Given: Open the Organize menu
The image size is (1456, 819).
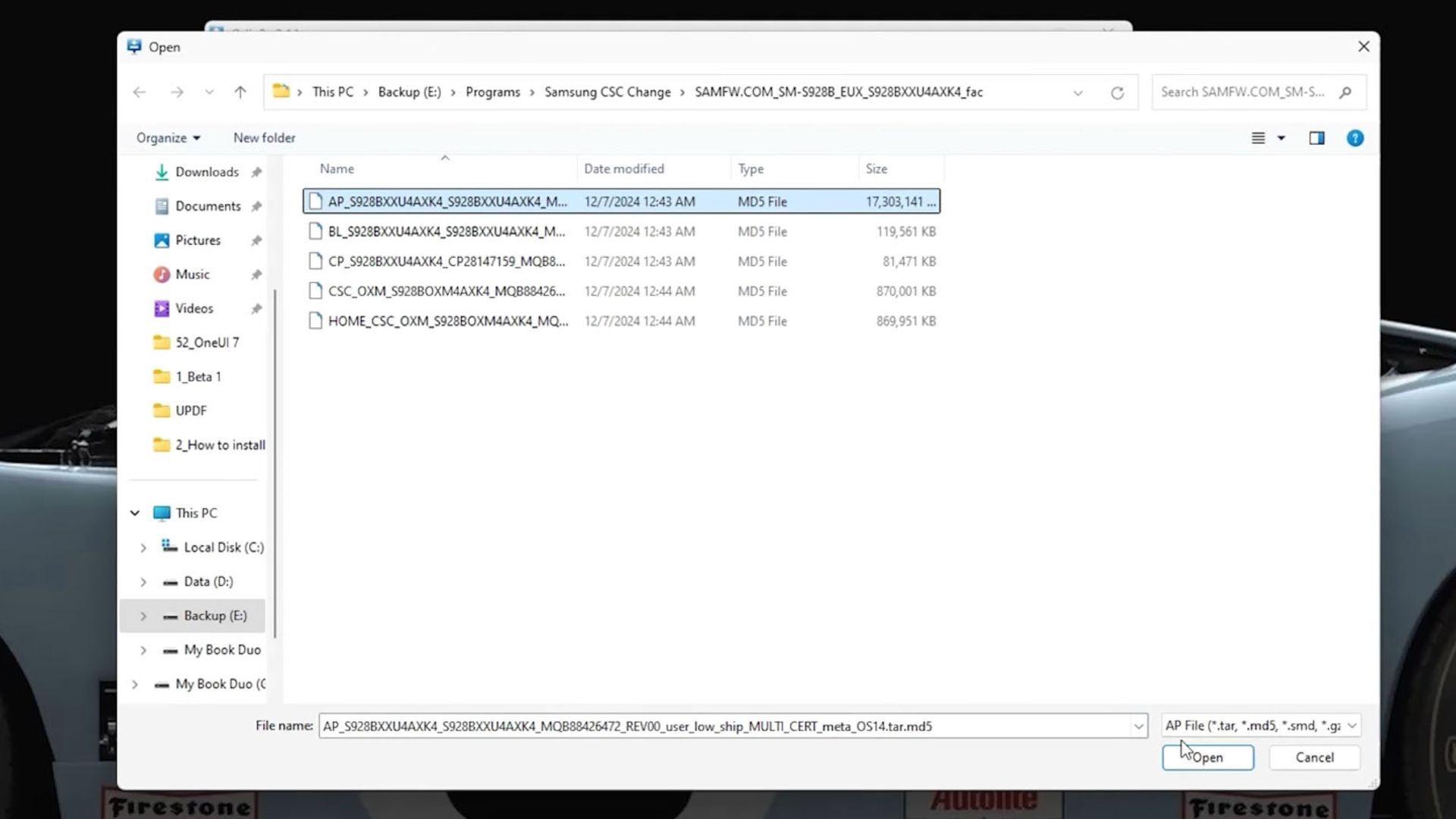Looking at the screenshot, I should pyautogui.click(x=168, y=138).
